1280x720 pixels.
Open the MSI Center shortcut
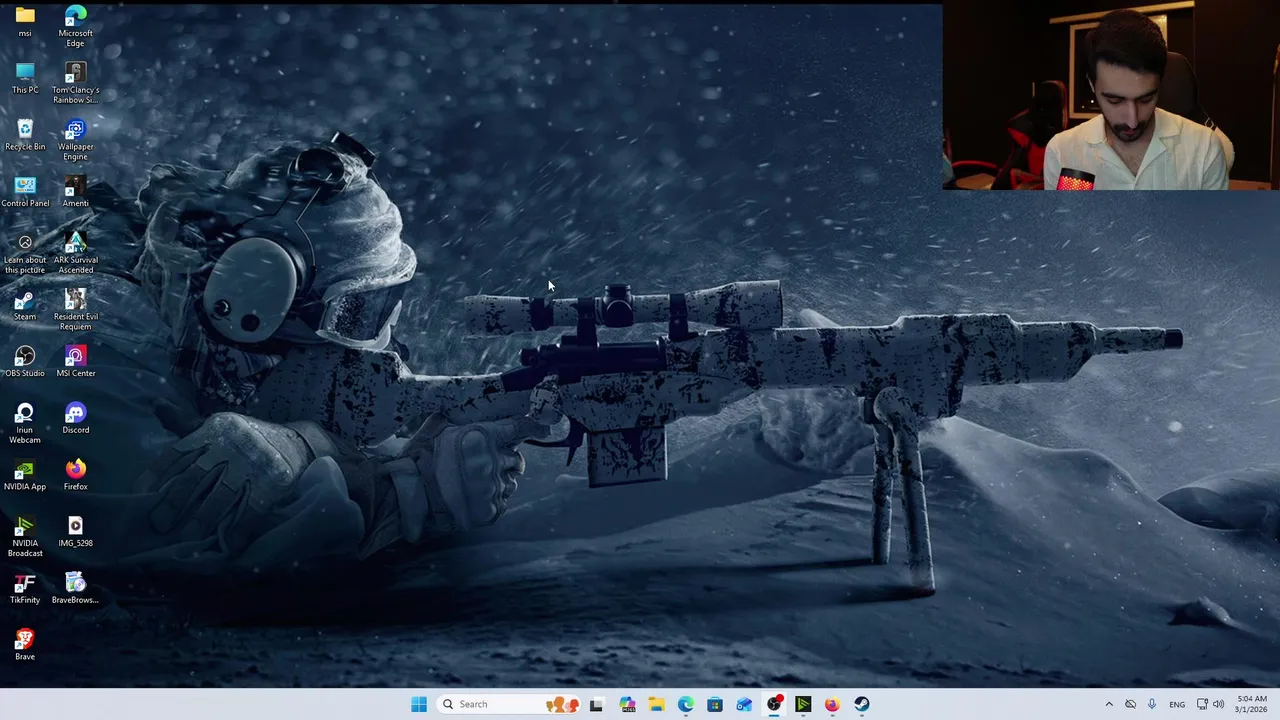pyautogui.click(x=75, y=362)
